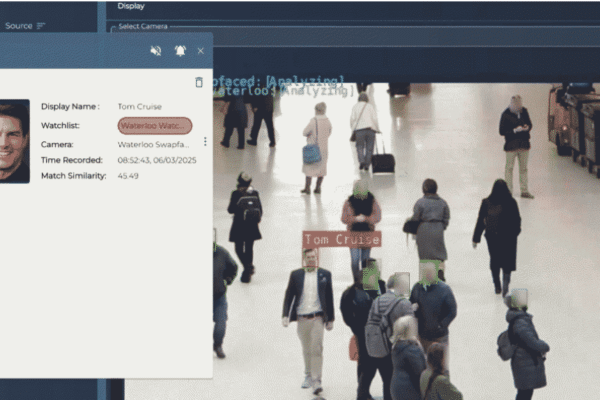Open the Select Camera dropdown

[143, 26]
